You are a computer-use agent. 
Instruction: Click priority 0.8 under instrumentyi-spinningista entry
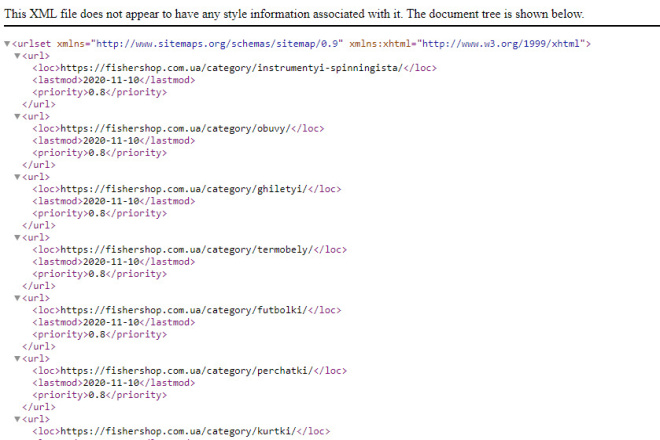[97, 92]
